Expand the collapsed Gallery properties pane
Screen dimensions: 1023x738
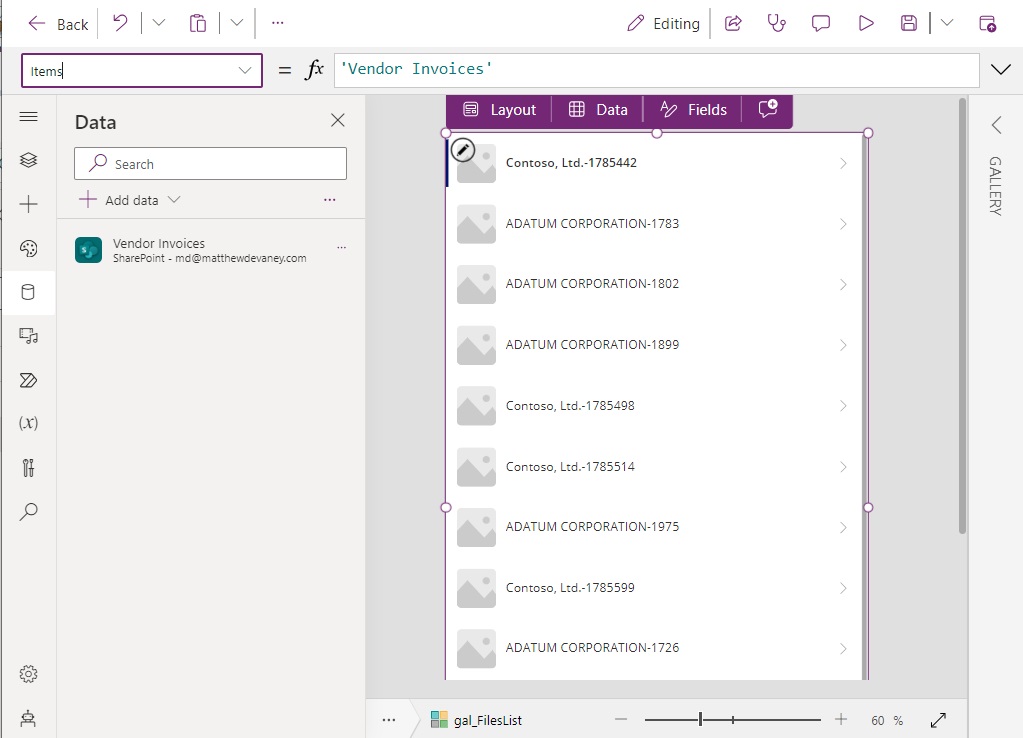(x=996, y=124)
